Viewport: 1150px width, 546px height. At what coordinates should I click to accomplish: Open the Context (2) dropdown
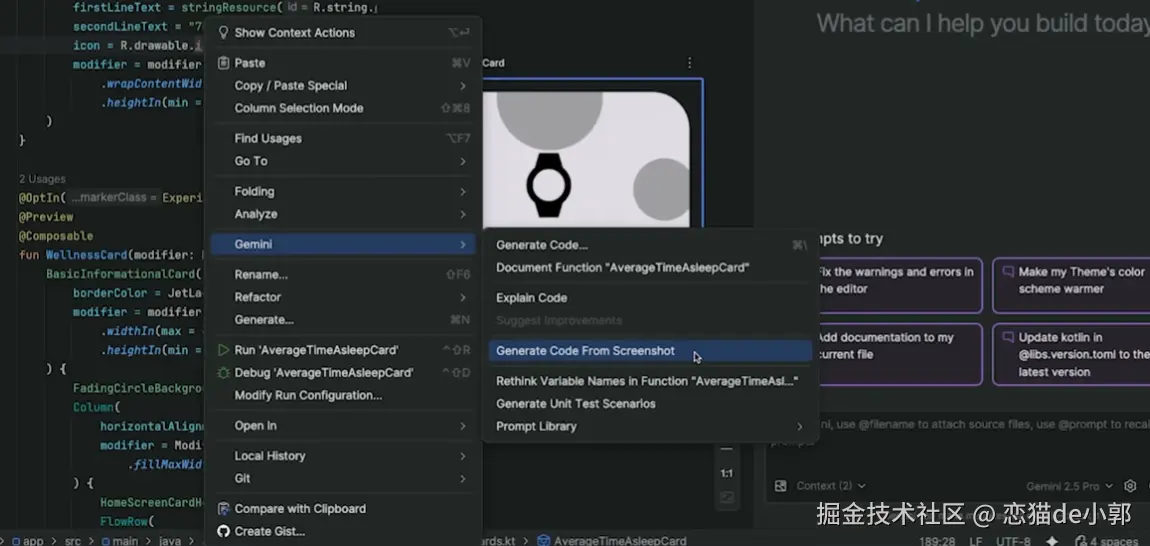click(831, 486)
